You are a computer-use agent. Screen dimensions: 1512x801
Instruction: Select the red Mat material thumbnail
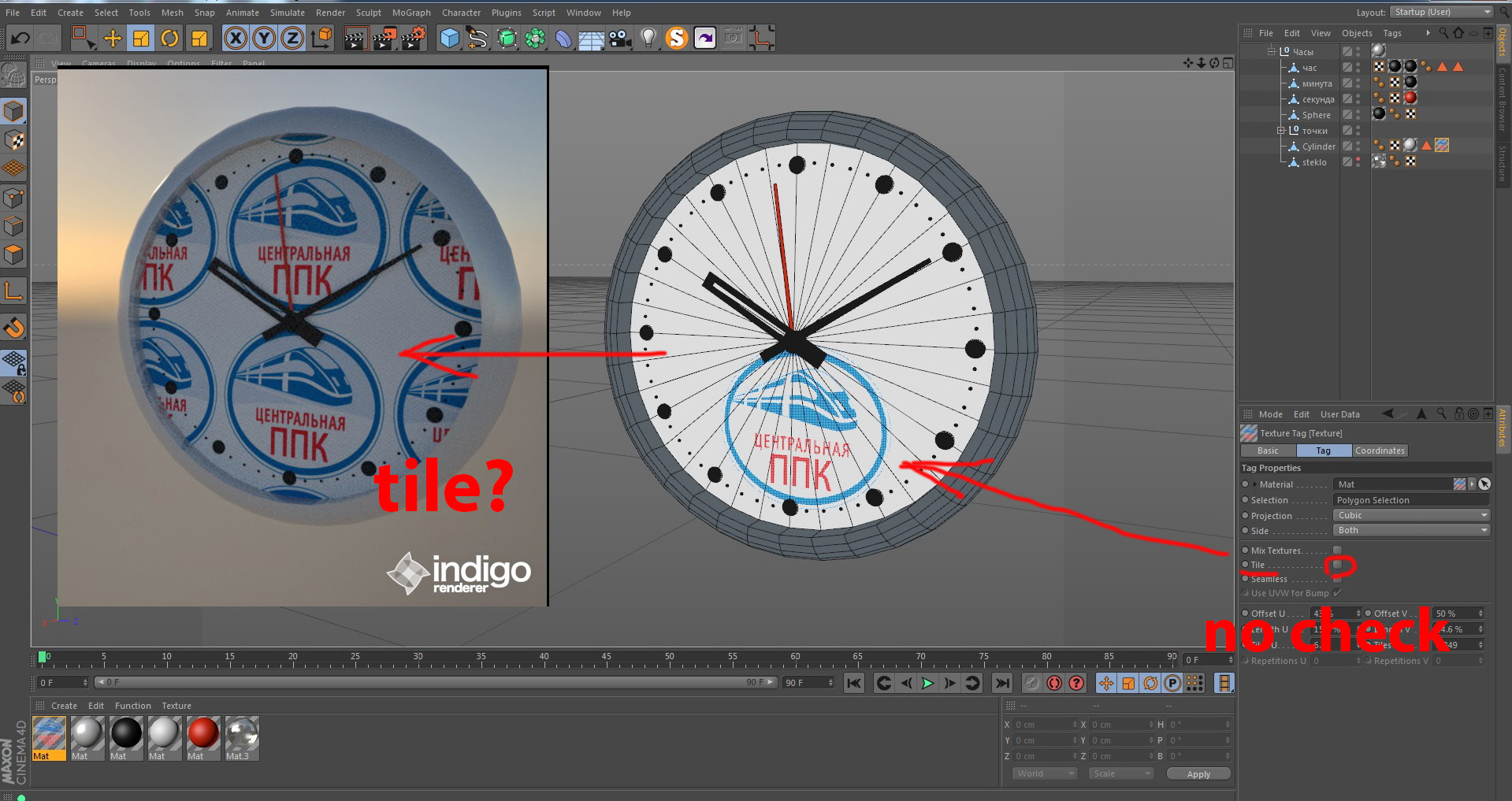click(x=203, y=738)
